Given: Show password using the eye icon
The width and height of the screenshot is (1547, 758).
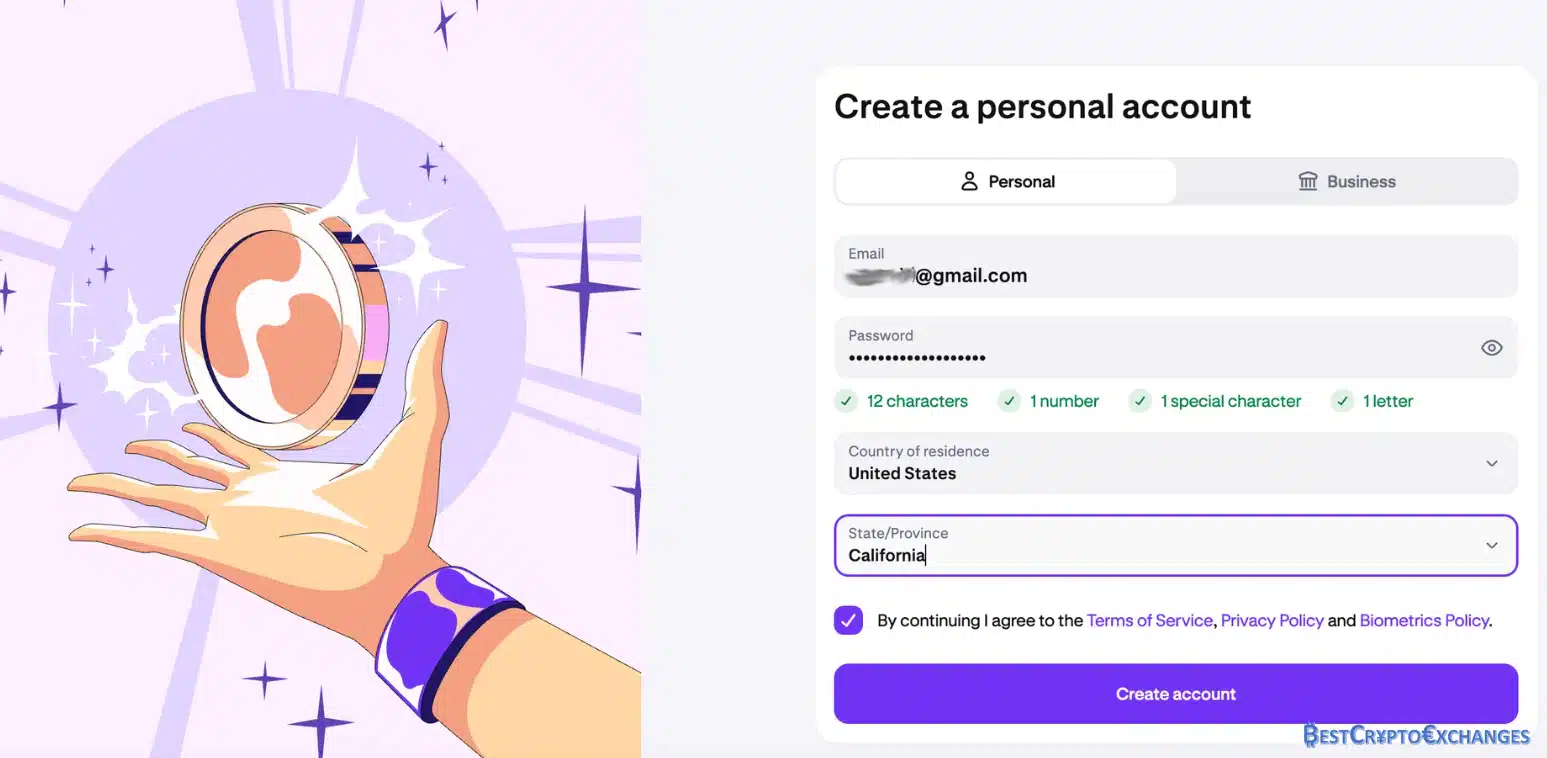Looking at the screenshot, I should pyautogui.click(x=1491, y=348).
